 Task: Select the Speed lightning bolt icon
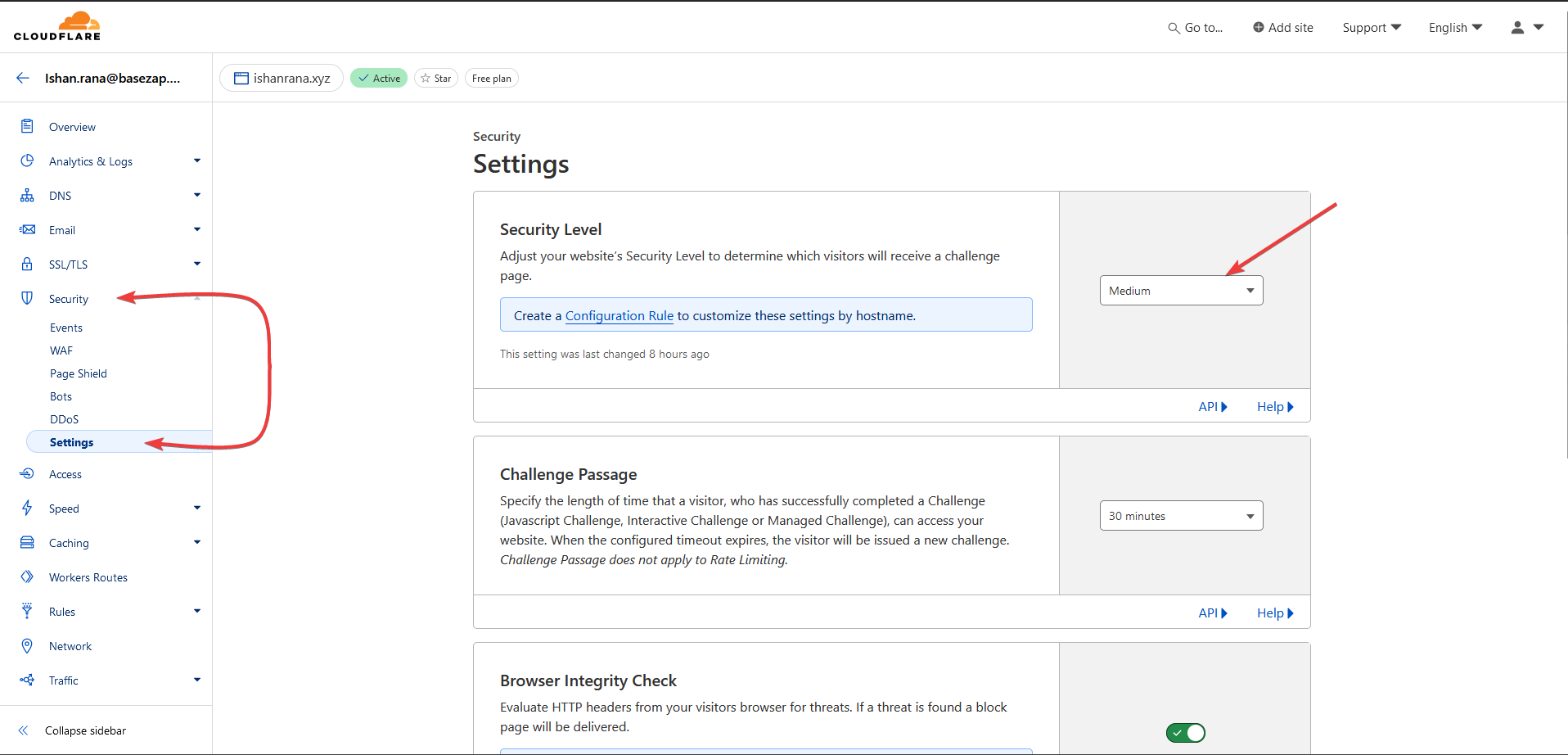pyautogui.click(x=27, y=508)
